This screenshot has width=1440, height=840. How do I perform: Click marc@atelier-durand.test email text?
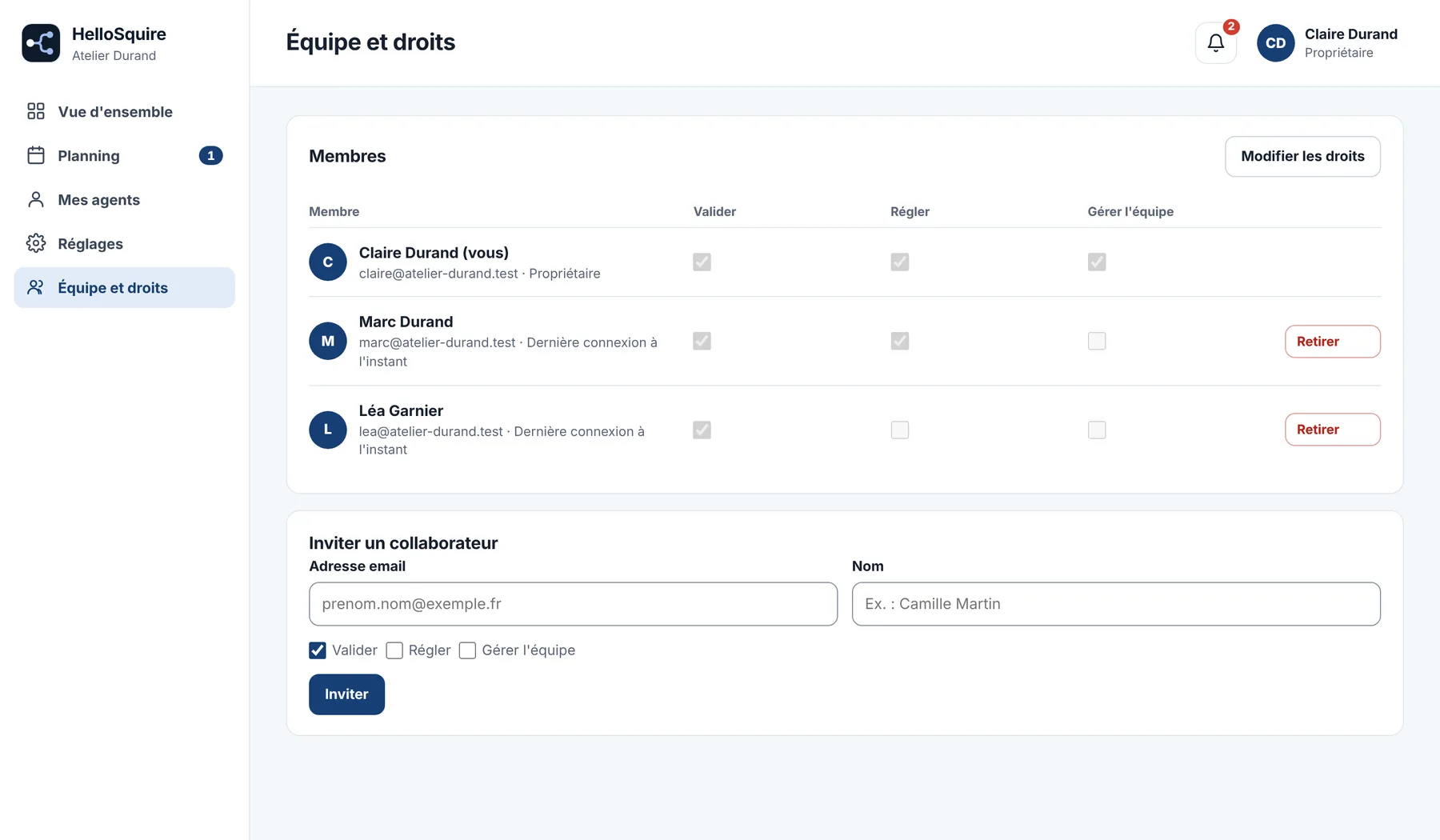click(x=437, y=342)
